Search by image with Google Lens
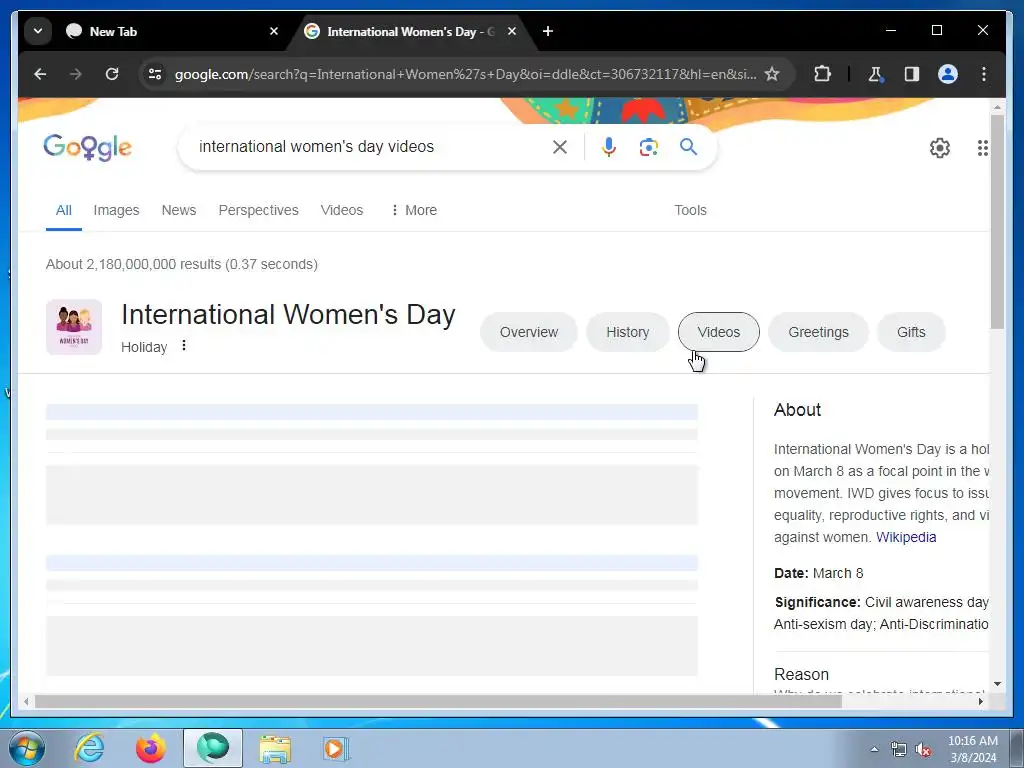The image size is (1024, 768). (648, 147)
